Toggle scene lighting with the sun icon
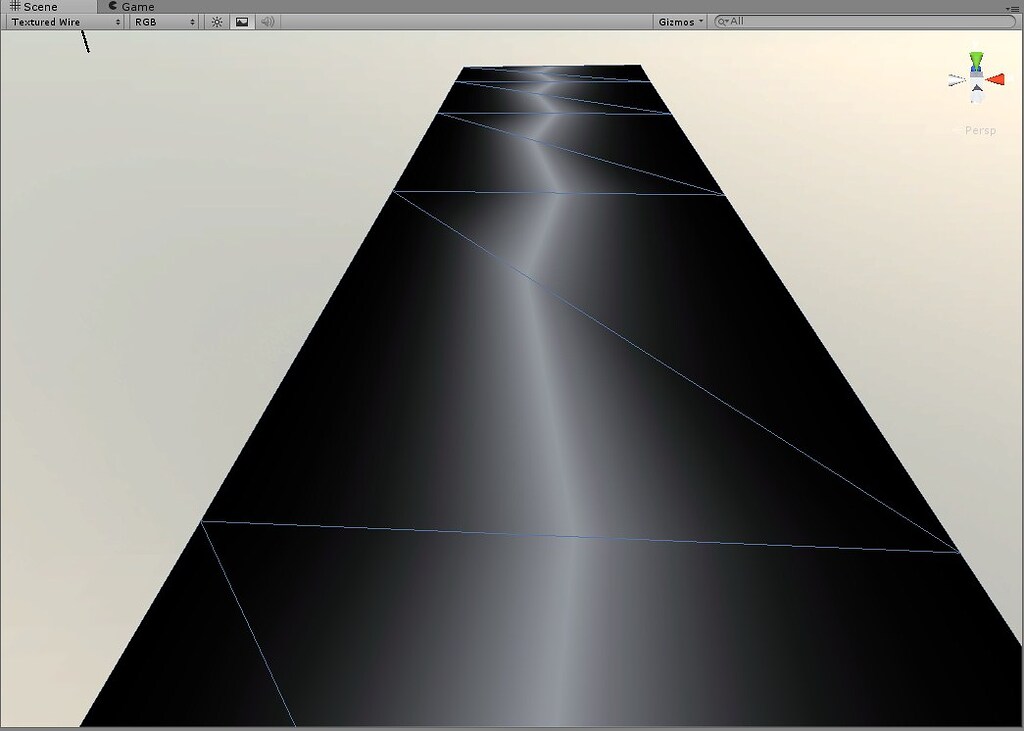 [217, 21]
